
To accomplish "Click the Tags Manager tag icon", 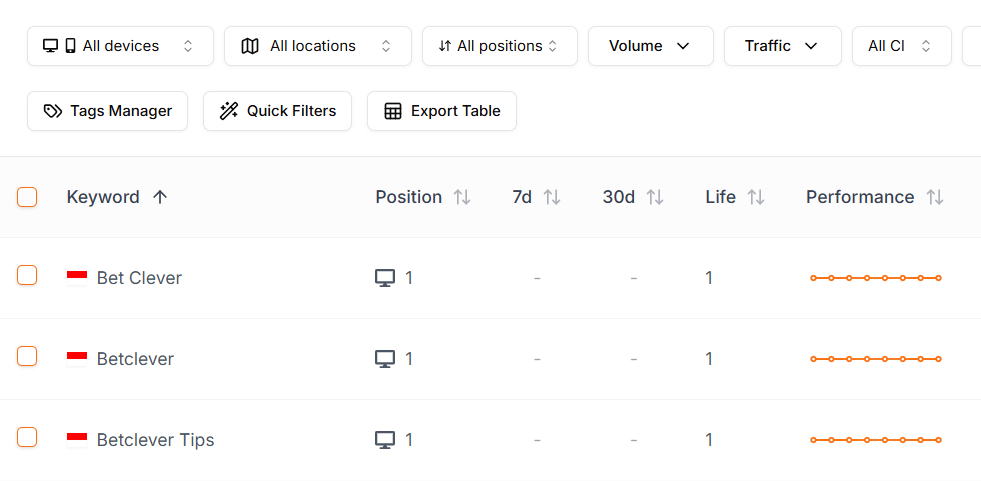I will click(x=53, y=111).
